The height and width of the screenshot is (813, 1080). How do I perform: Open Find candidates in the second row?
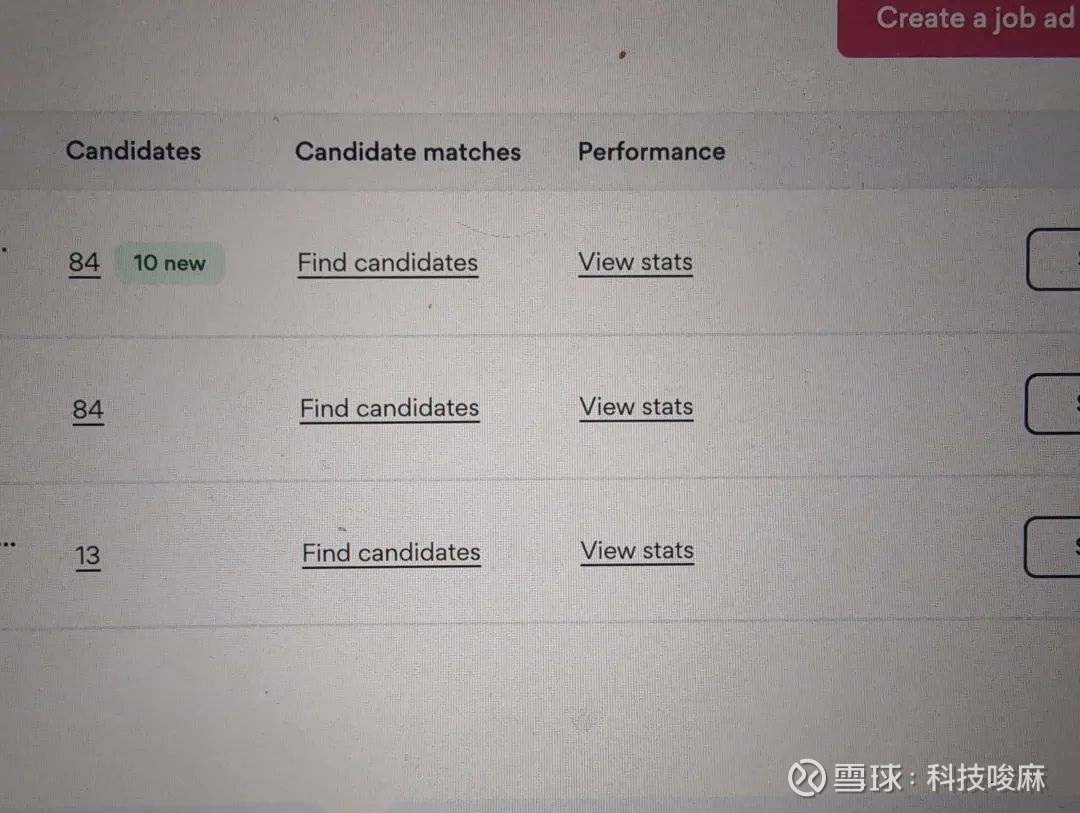point(389,409)
